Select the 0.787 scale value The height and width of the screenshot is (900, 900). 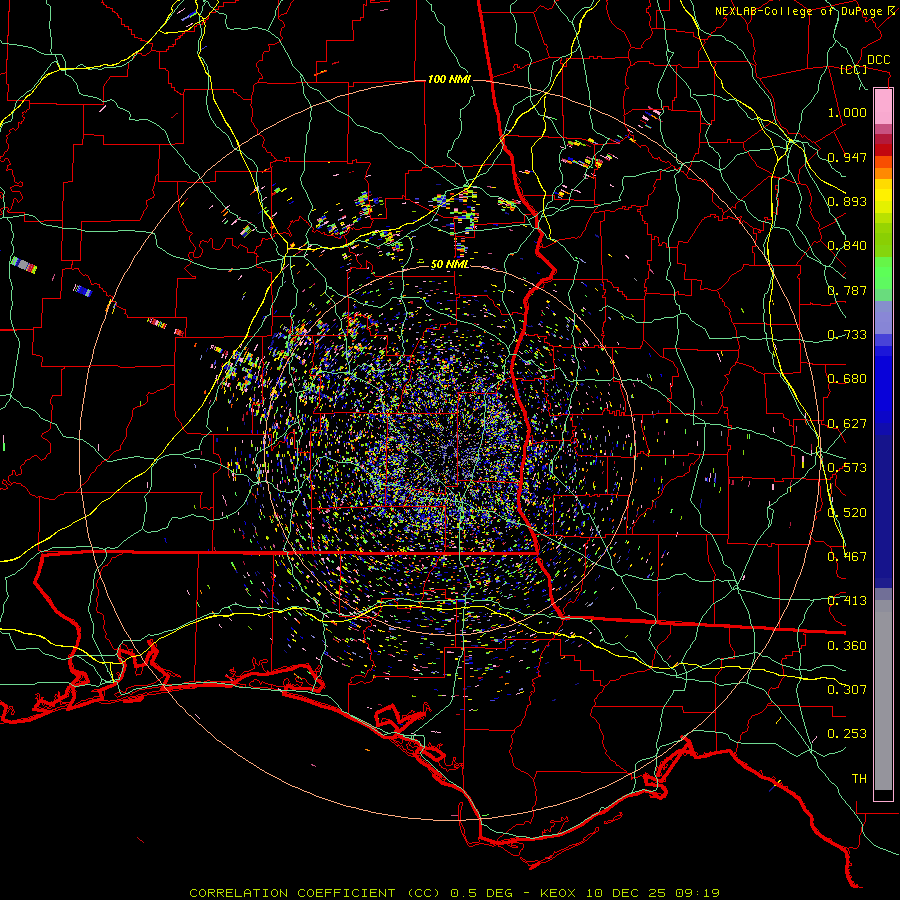point(847,290)
